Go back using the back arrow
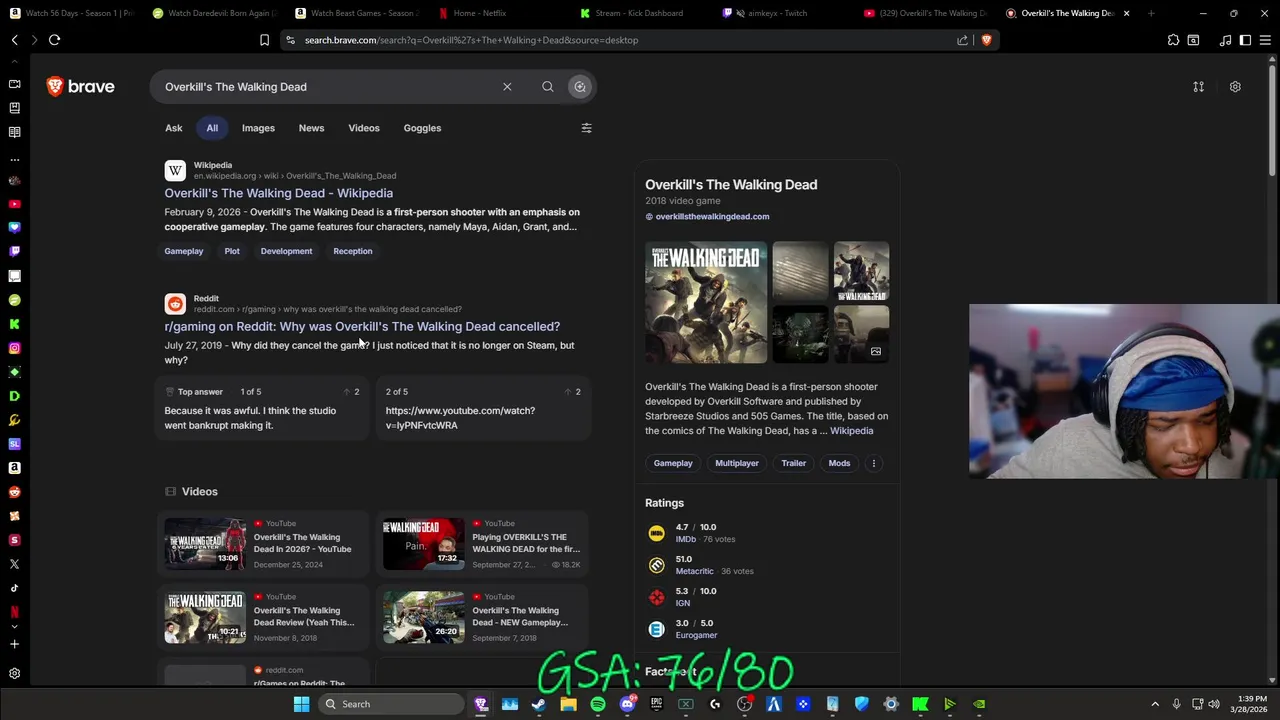The image size is (1280, 720). 15,40
